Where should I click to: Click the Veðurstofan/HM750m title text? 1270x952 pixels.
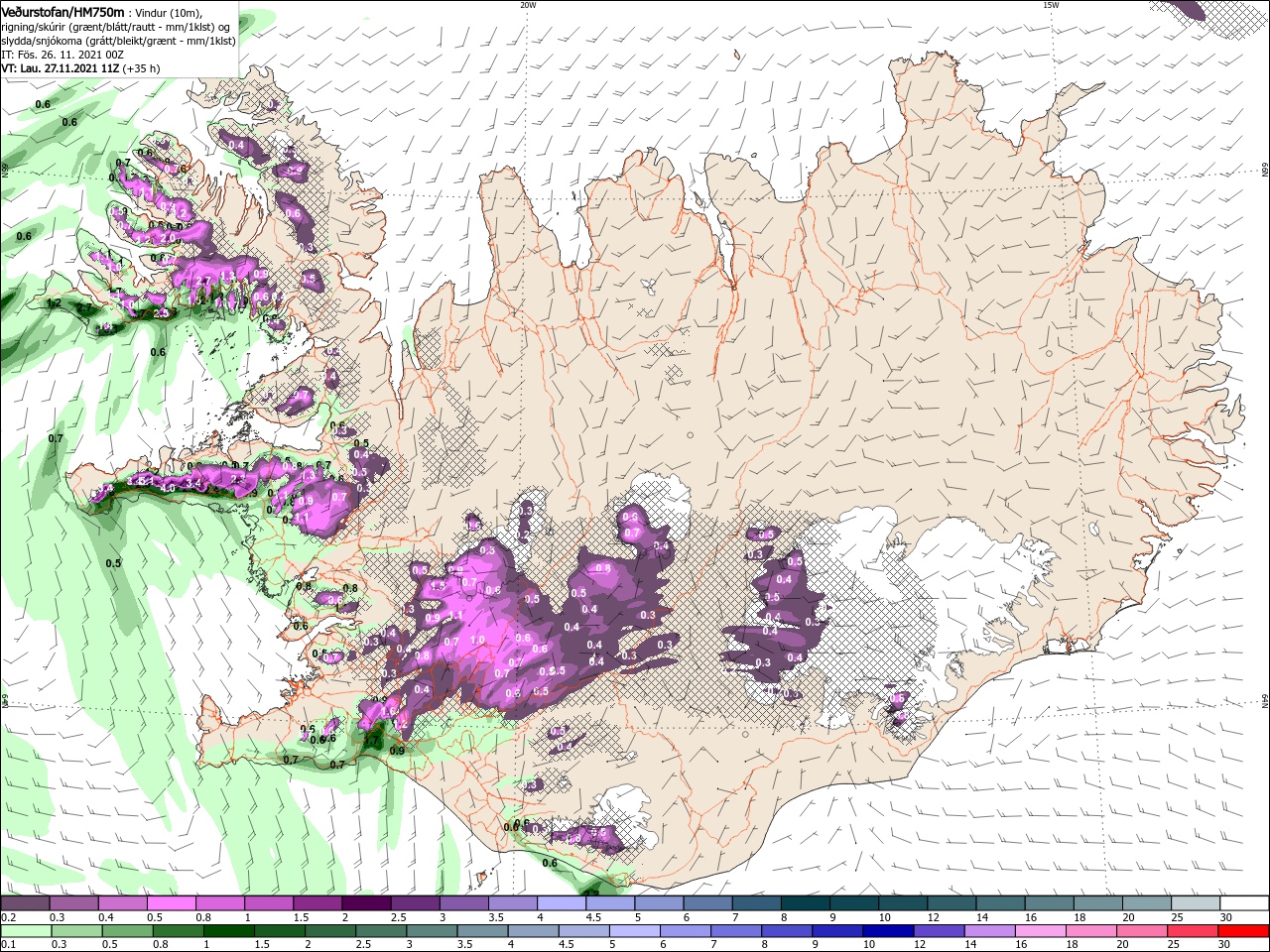point(63,12)
